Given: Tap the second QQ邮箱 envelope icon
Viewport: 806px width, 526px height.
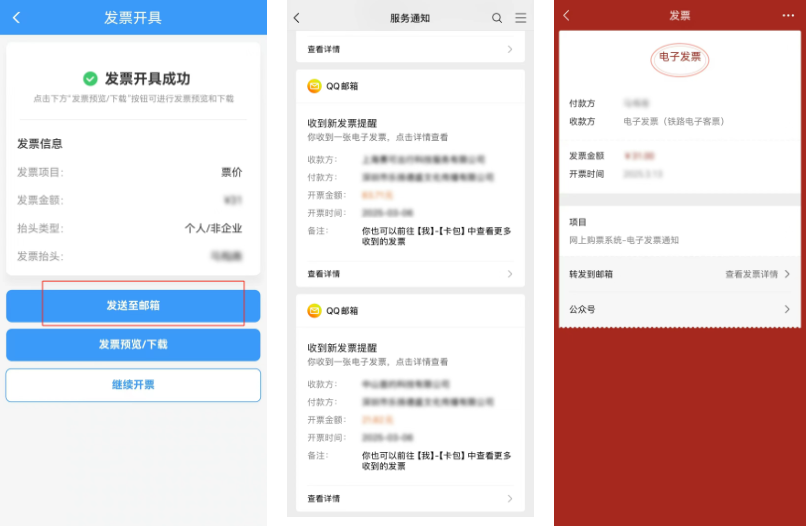Looking at the screenshot, I should 314,311.
